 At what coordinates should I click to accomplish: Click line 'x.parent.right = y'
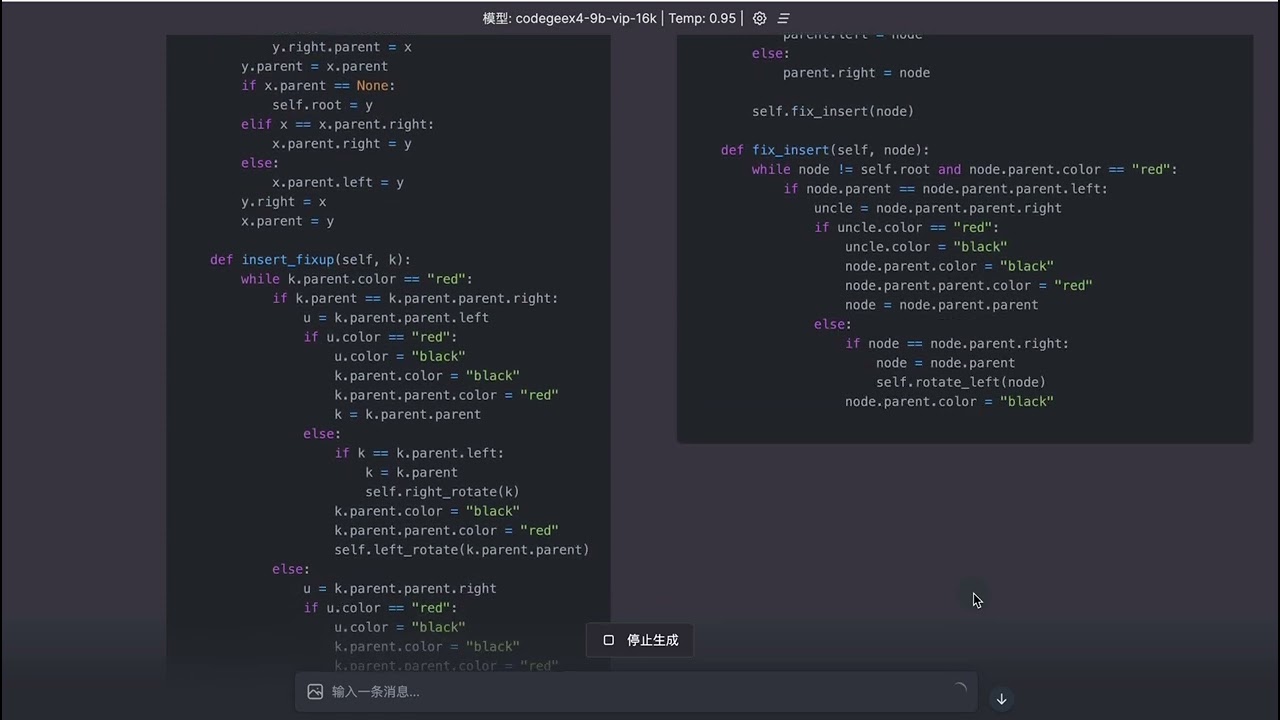[342, 144]
